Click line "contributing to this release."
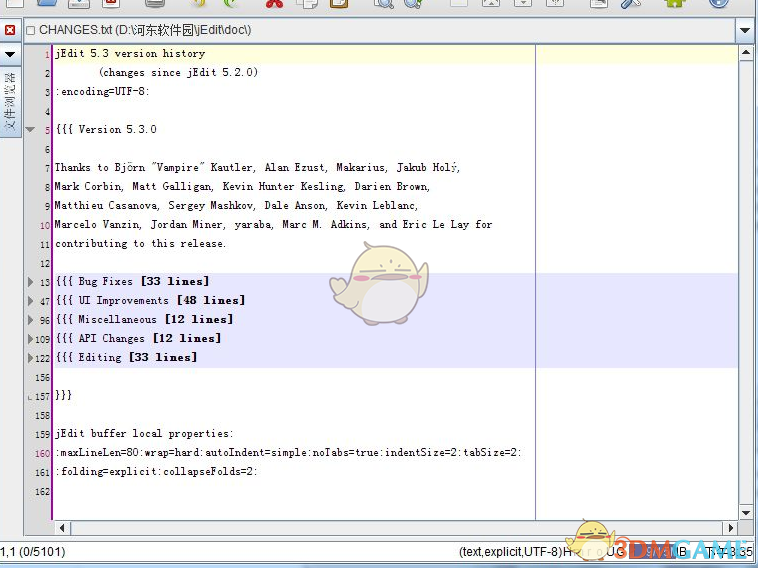The width and height of the screenshot is (758, 568). [x=140, y=244]
